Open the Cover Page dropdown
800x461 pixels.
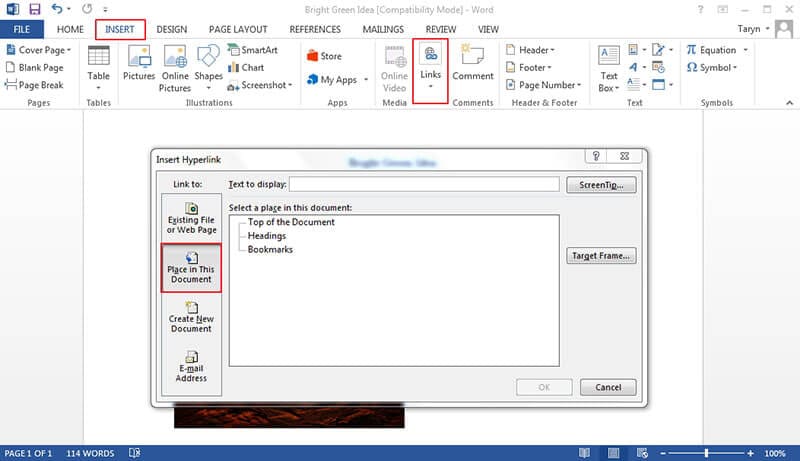[x=39, y=50]
